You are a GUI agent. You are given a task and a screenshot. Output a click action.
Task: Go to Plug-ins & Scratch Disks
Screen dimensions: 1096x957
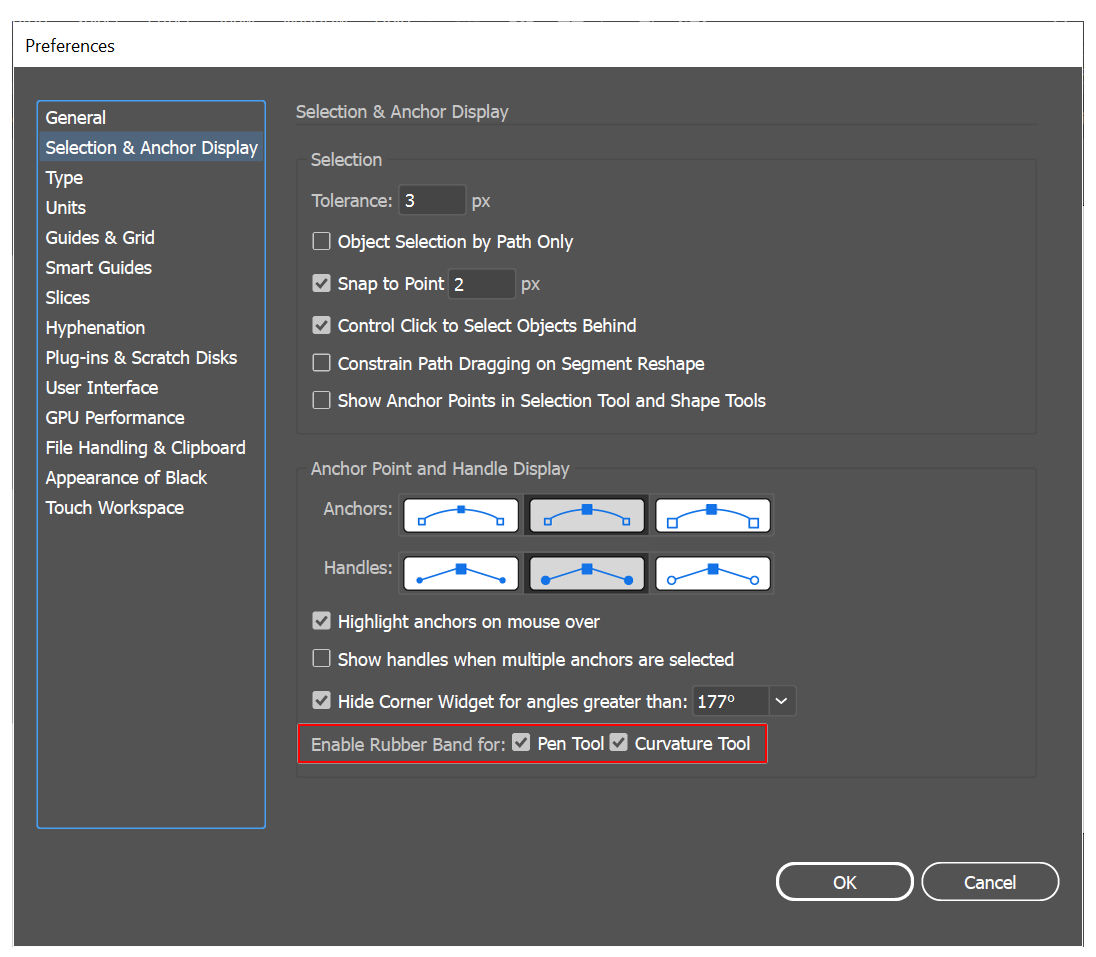coord(151,358)
